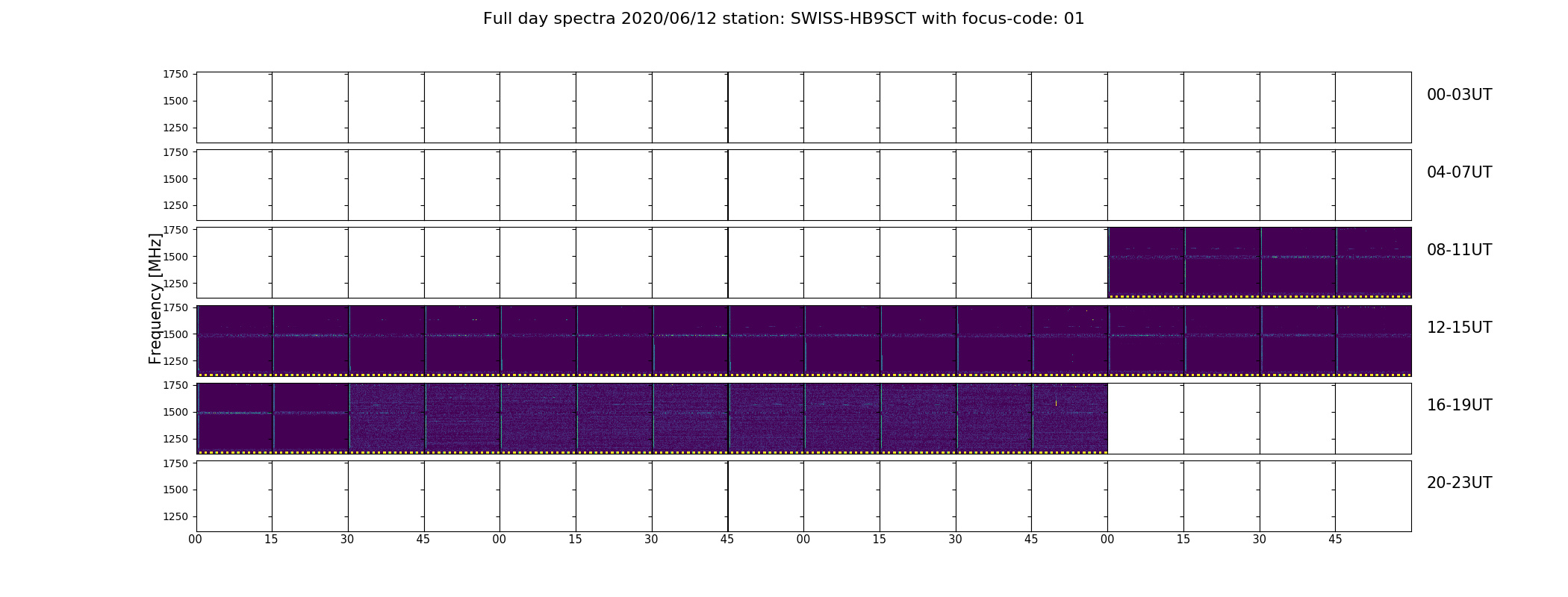The image size is (1568, 597).
Task: Click the 1250 tick of the 16-19UT row
Action: [x=175, y=439]
